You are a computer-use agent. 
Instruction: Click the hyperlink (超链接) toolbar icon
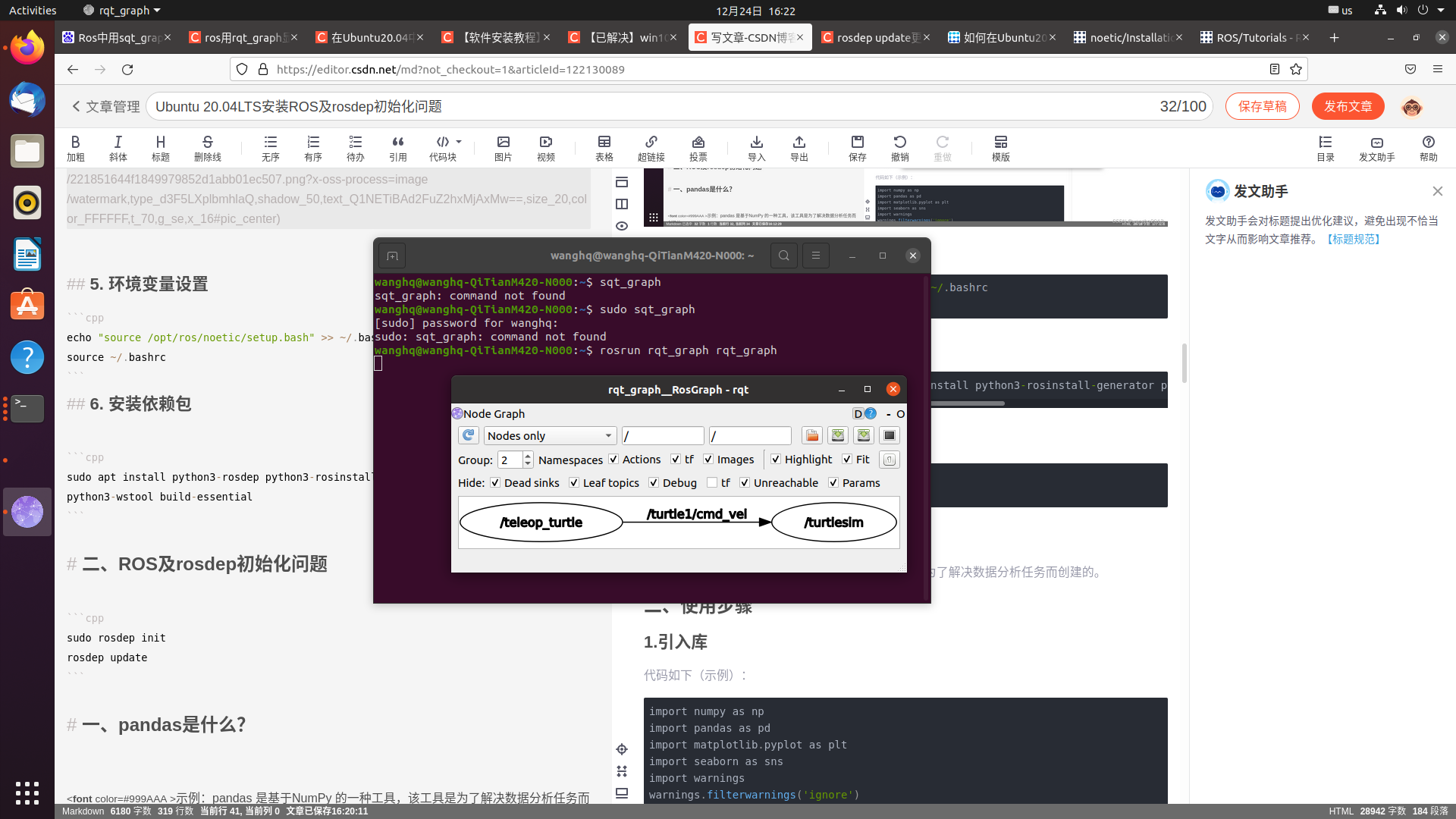pos(651,147)
